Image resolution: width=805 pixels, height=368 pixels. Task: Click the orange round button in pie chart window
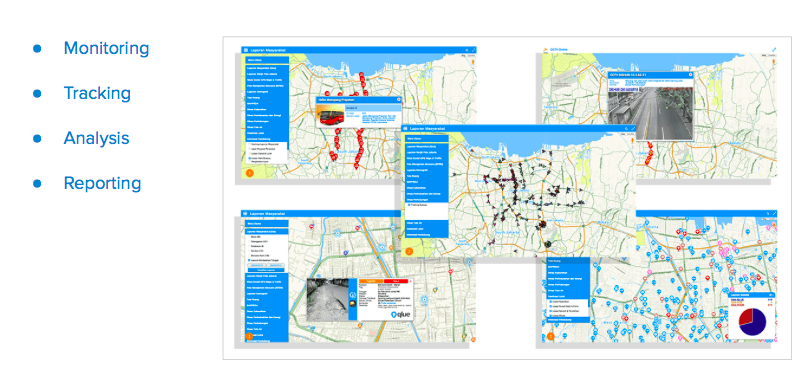[x=550, y=337]
